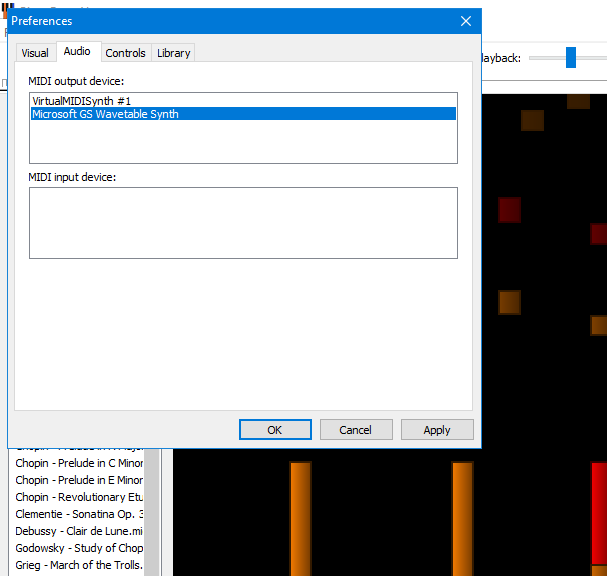Select Clementie - Sonatina Op. file

[79, 514]
